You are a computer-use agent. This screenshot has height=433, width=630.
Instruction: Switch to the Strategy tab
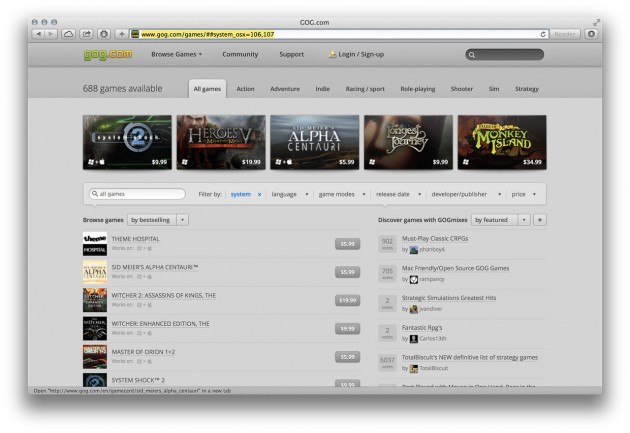[527, 89]
